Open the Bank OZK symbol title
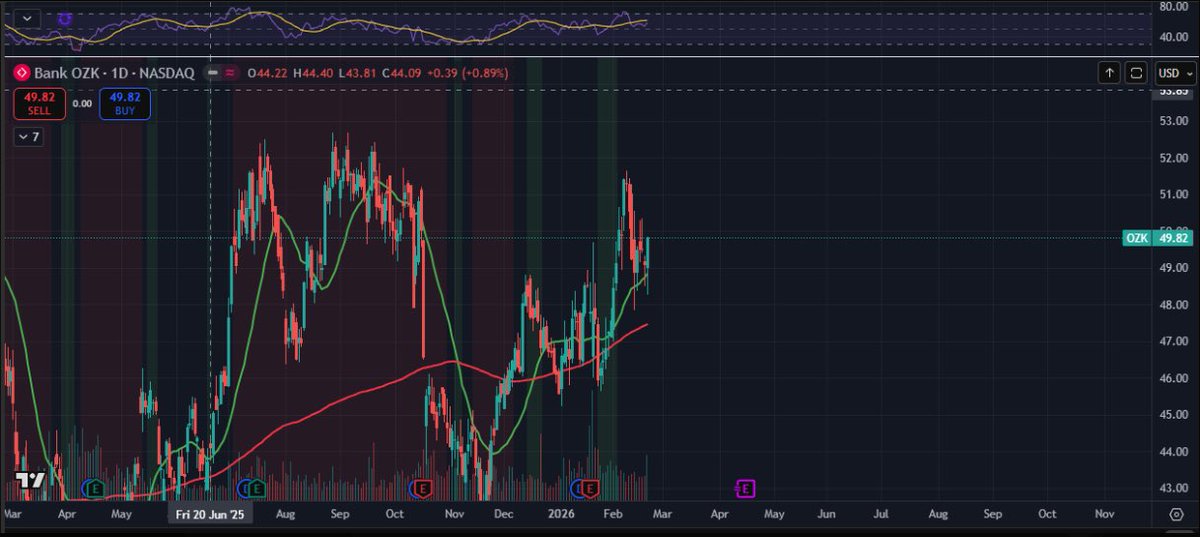The image size is (1200, 537). tap(112, 73)
